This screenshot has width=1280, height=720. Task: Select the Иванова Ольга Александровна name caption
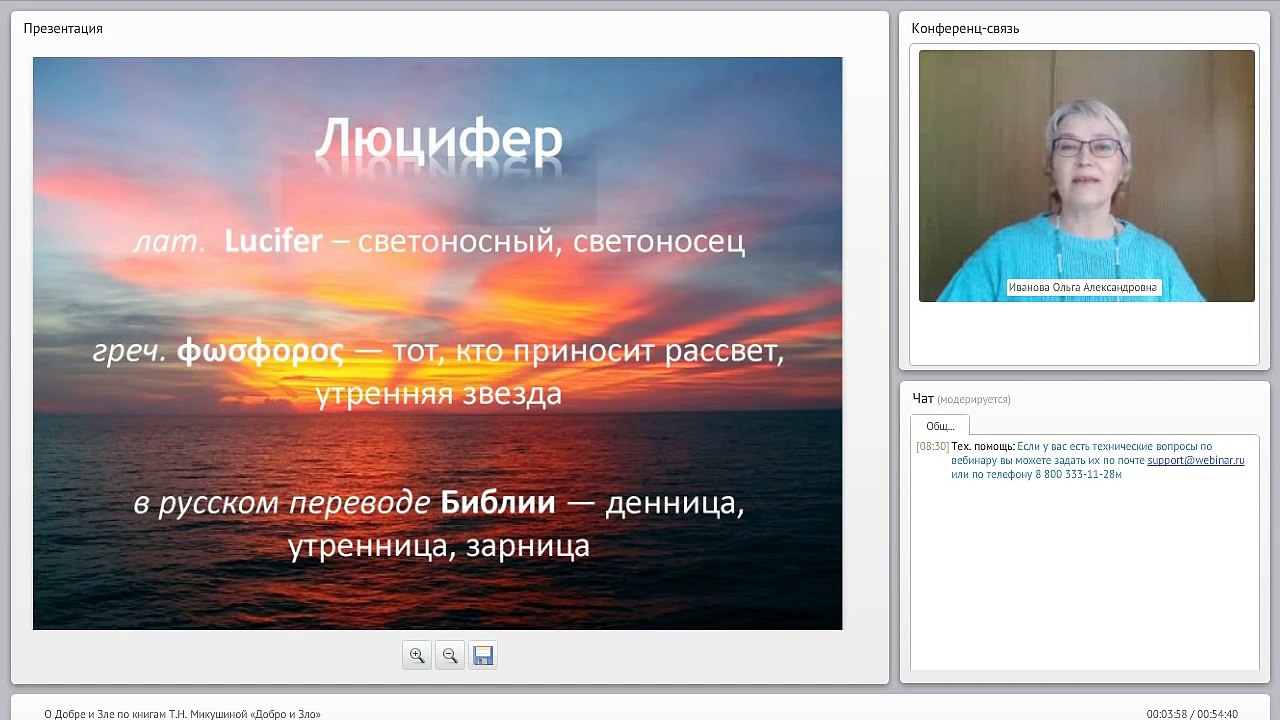pyautogui.click(x=1083, y=287)
